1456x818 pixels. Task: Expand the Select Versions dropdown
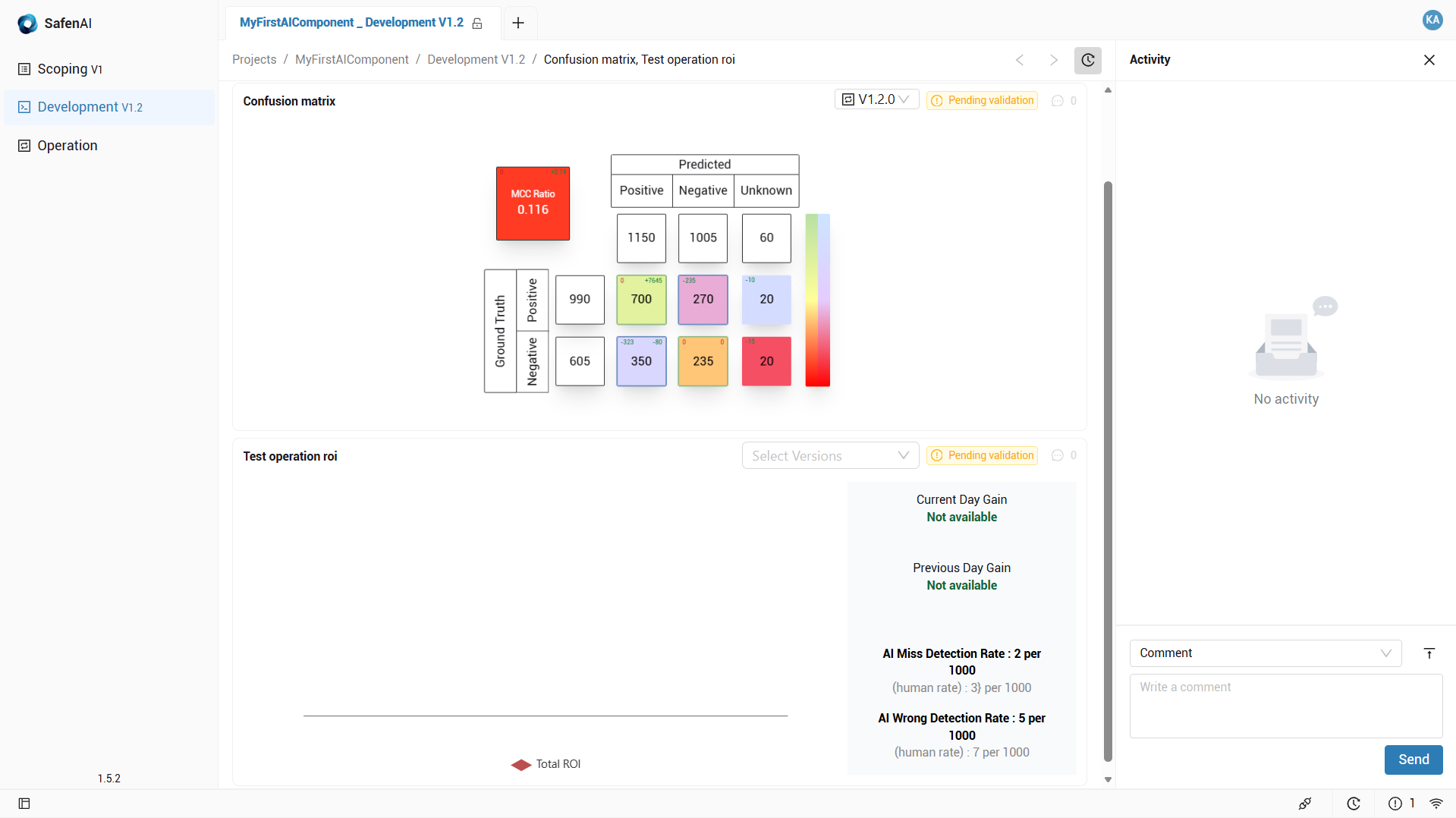830,455
